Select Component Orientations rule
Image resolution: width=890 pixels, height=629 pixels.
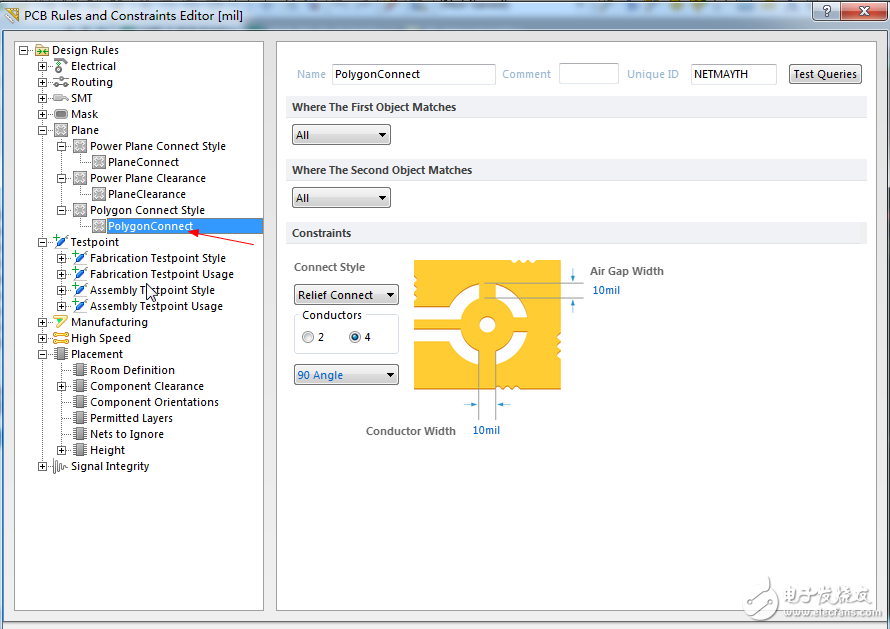point(154,402)
